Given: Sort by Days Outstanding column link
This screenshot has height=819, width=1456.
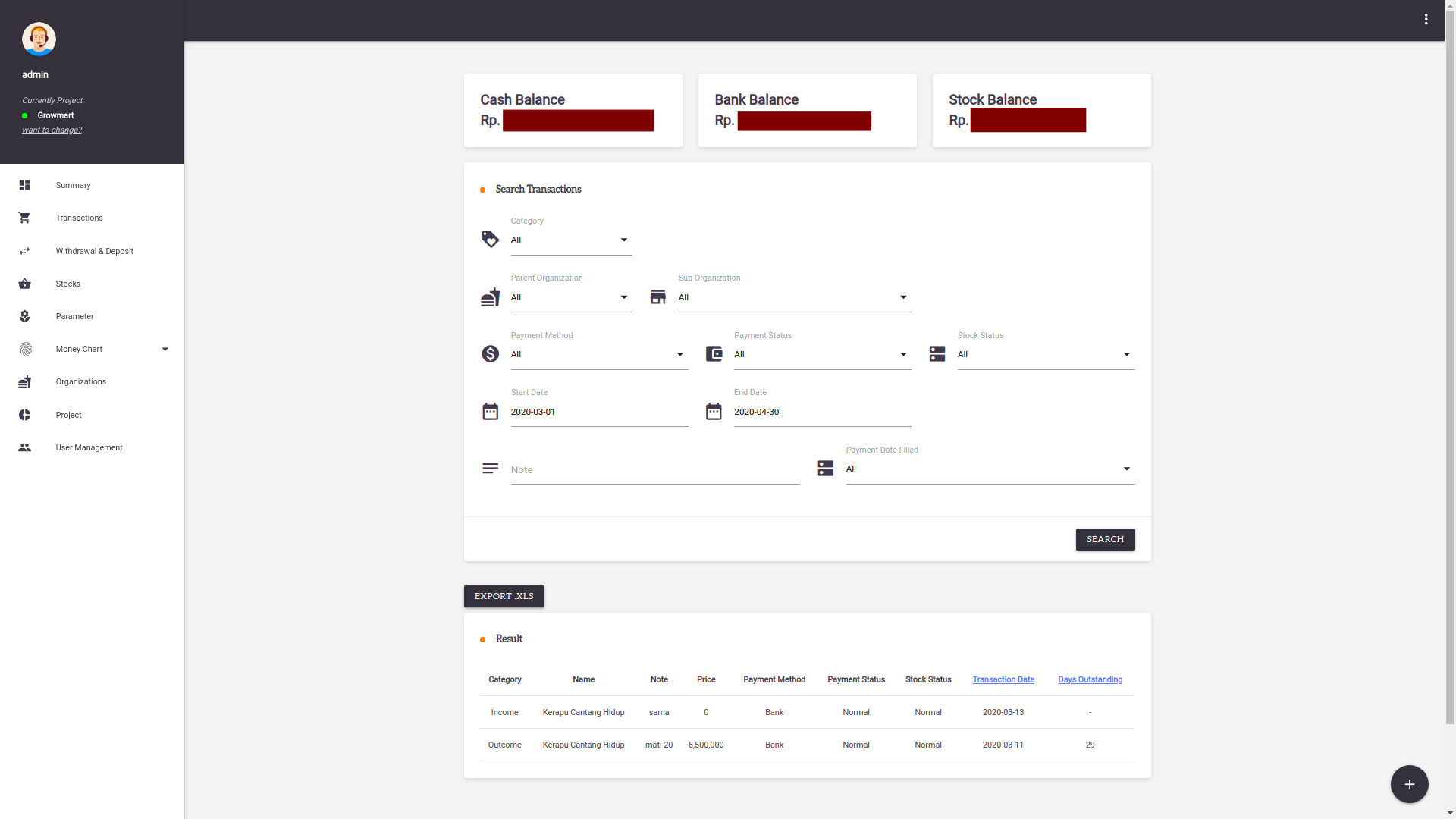Looking at the screenshot, I should (x=1090, y=680).
